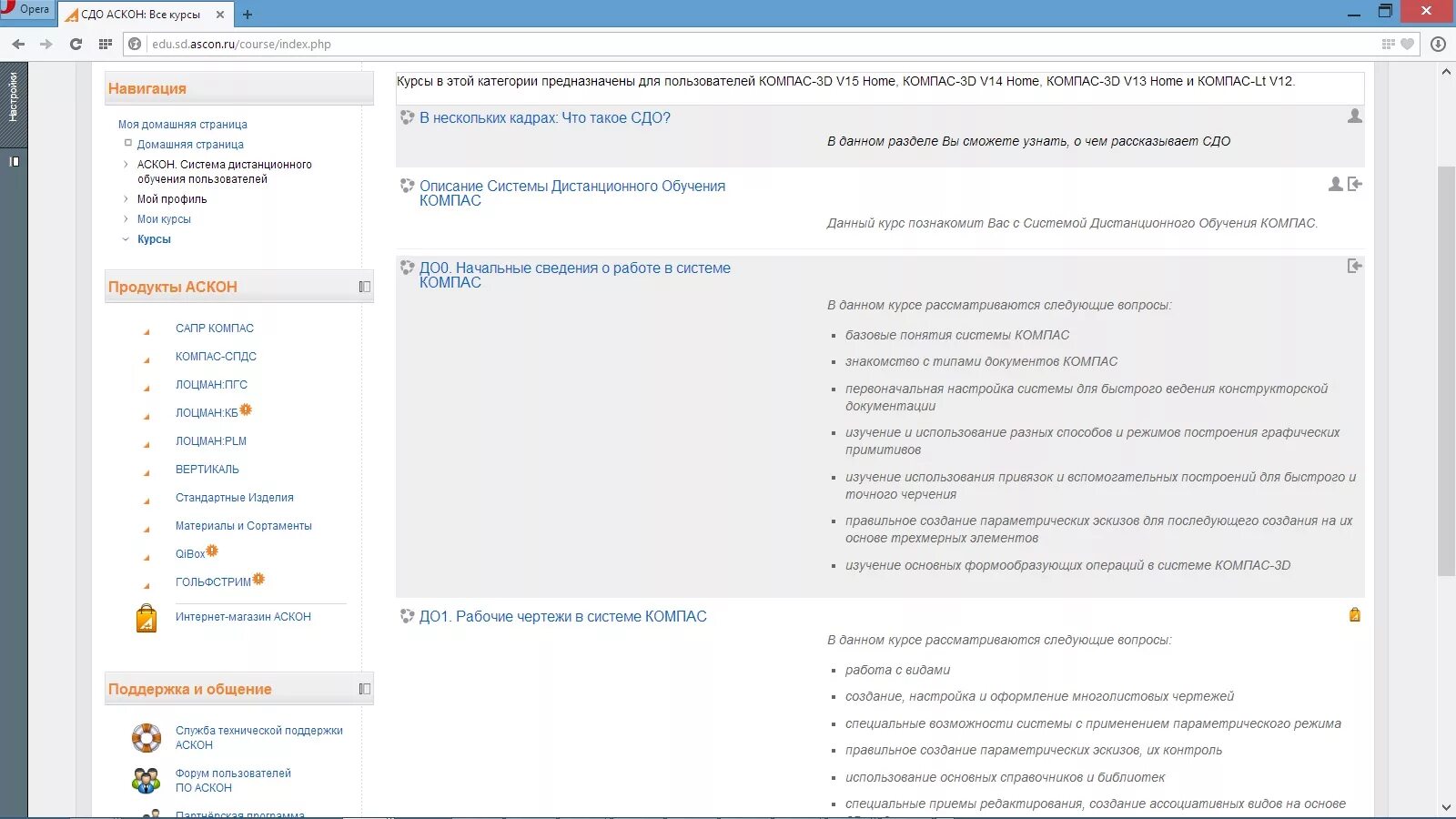This screenshot has height=819, width=1456.
Task: Open ДО0. Начальные сведения о работе course
Action: (575, 276)
